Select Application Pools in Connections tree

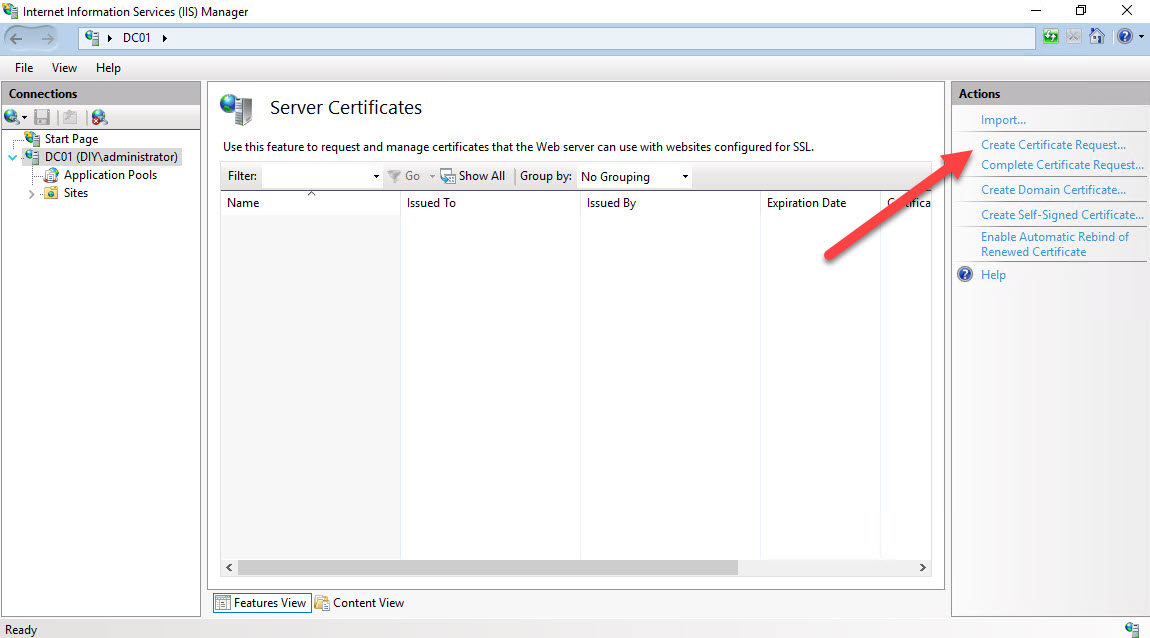point(110,175)
